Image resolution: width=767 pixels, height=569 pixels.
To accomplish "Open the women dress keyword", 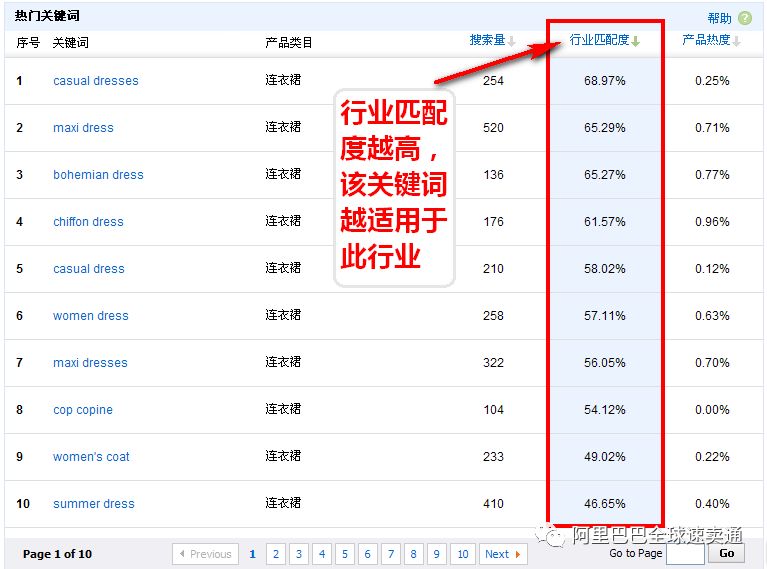I will point(91,316).
